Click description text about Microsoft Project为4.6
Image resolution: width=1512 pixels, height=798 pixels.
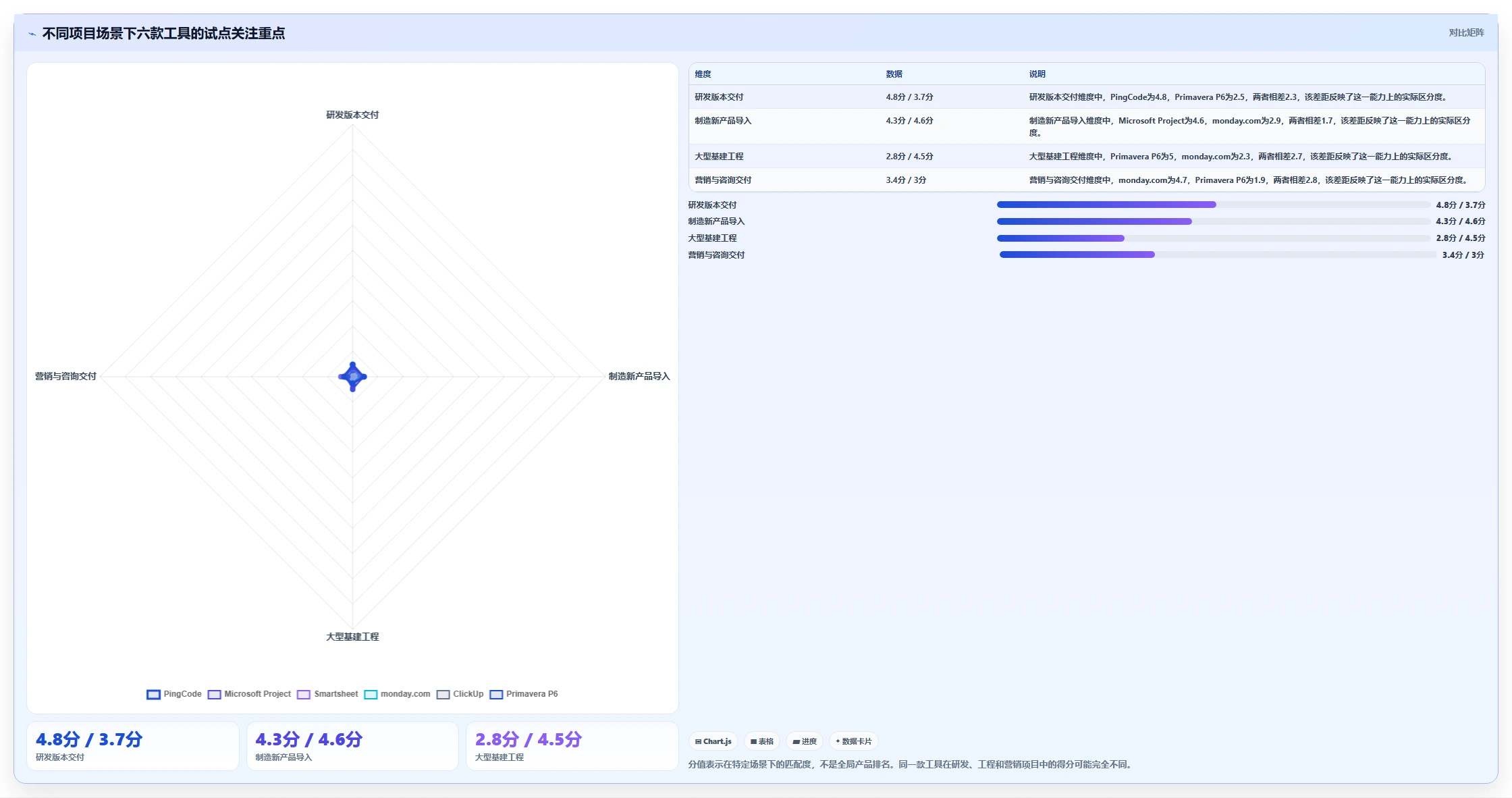click(1249, 127)
